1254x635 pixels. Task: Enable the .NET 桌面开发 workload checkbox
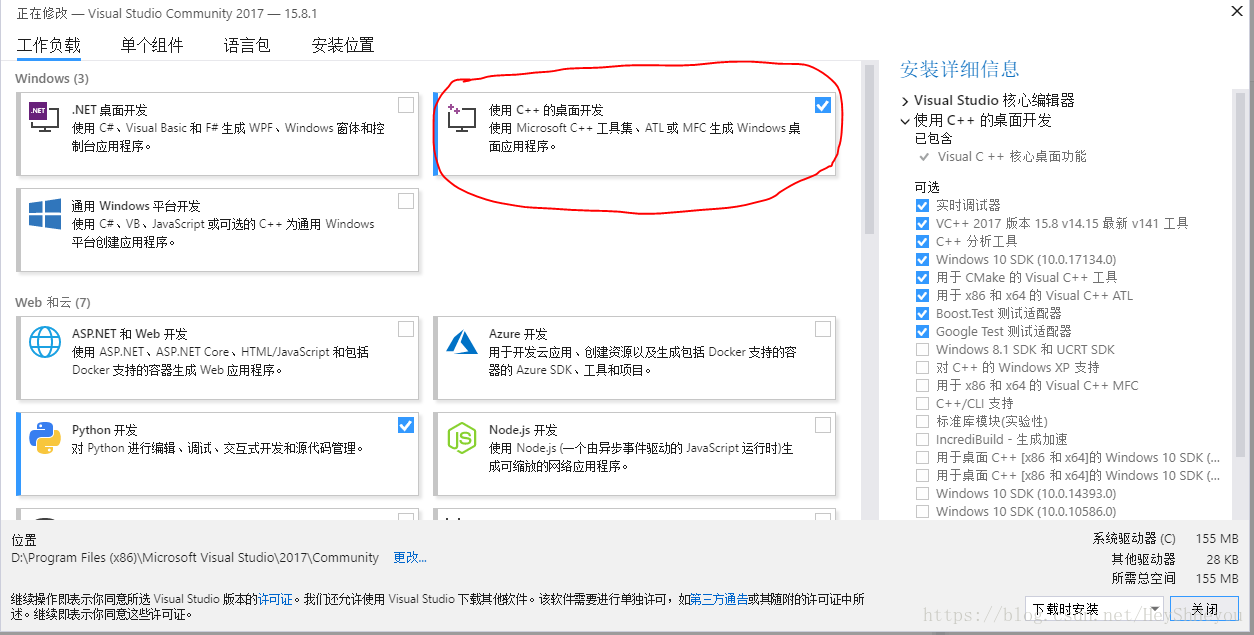(405, 105)
